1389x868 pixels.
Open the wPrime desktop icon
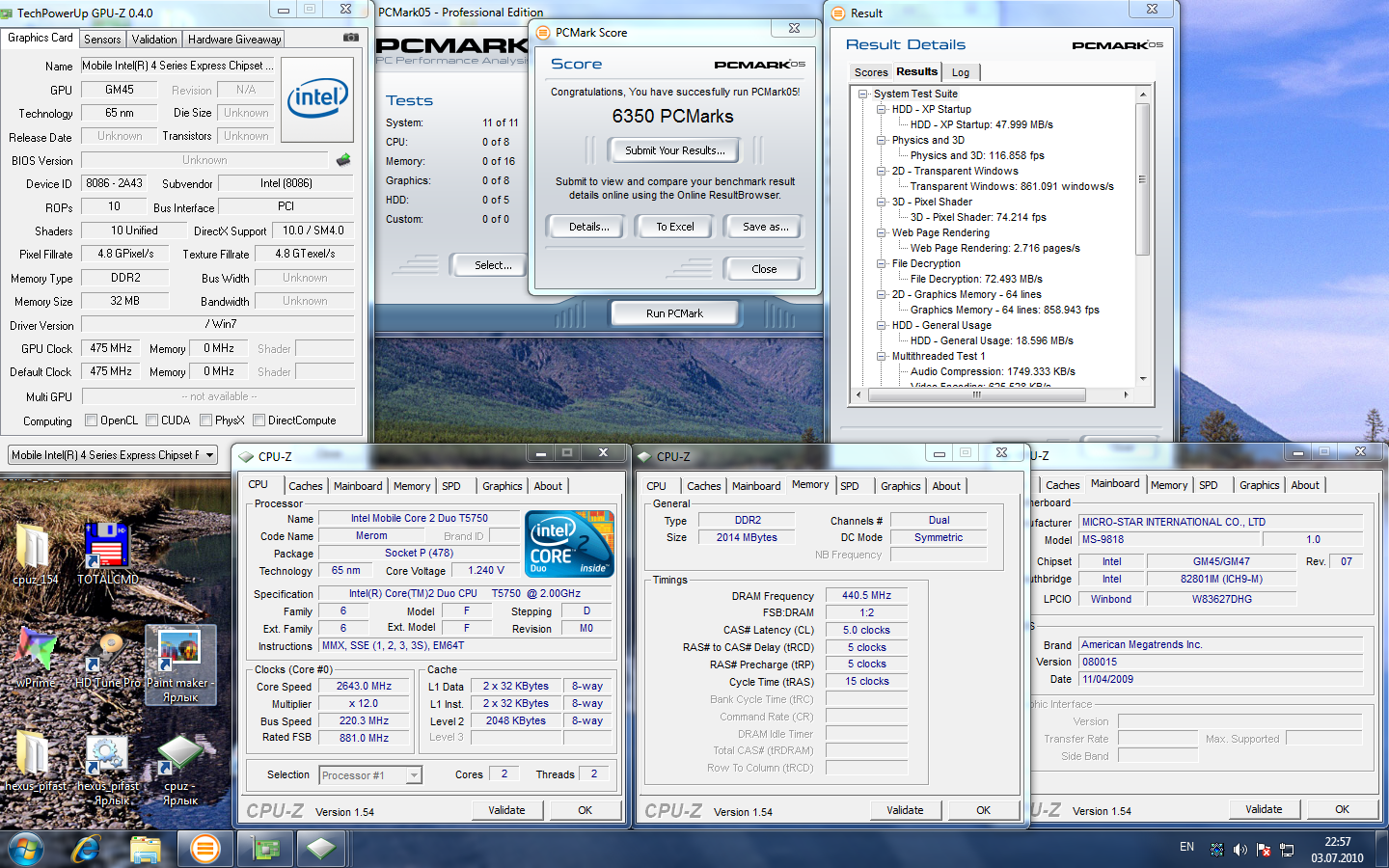[36, 658]
